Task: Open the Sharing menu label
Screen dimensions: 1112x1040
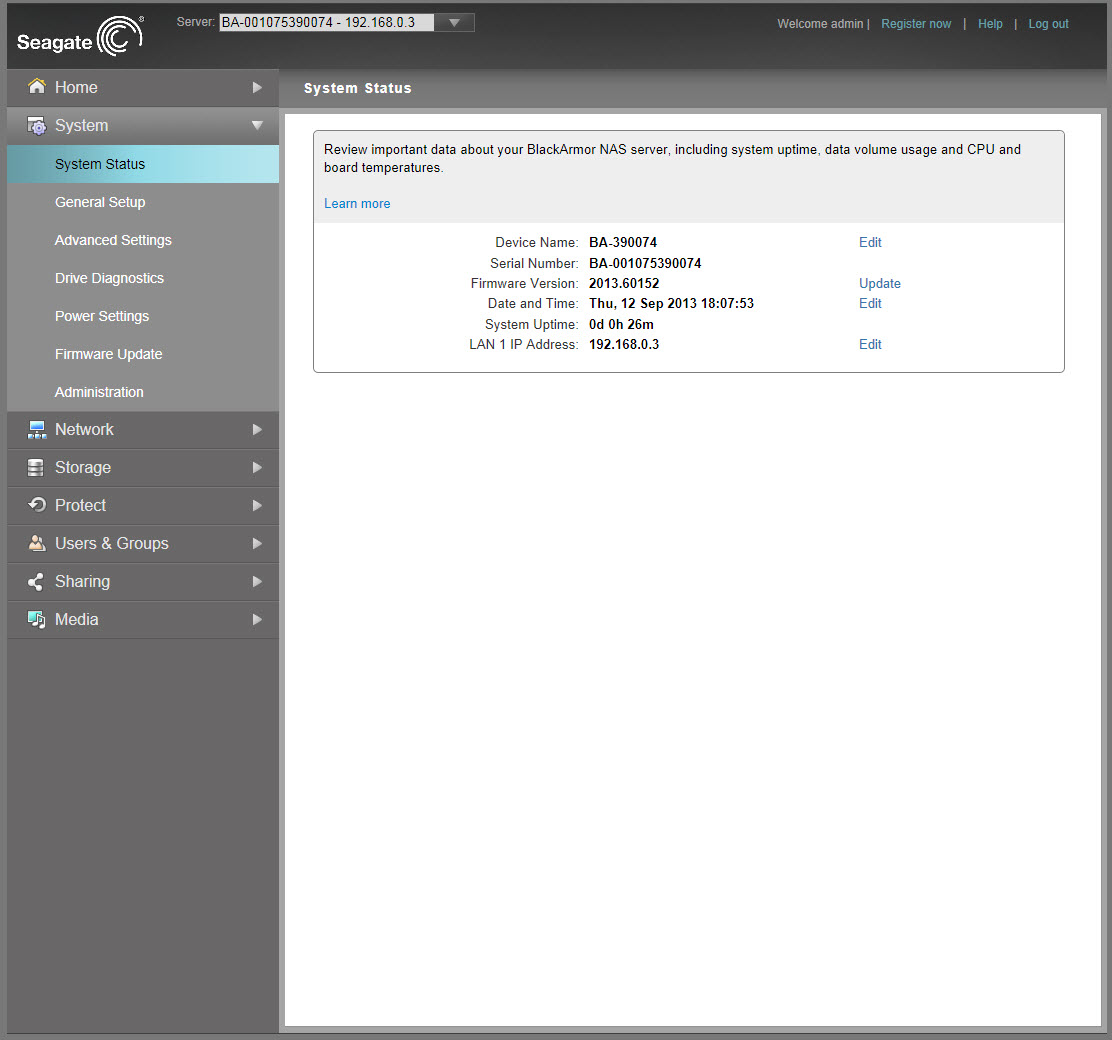Action: pos(83,582)
